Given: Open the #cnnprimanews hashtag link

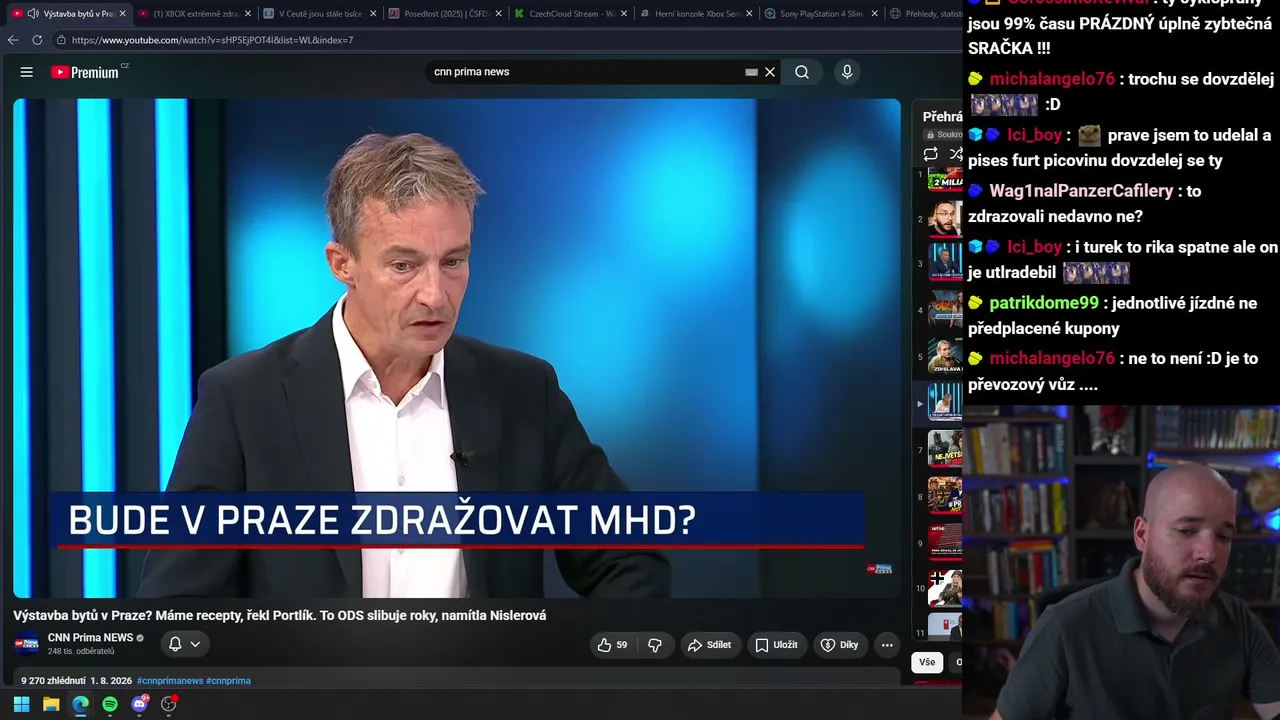Looking at the screenshot, I should [x=170, y=681].
